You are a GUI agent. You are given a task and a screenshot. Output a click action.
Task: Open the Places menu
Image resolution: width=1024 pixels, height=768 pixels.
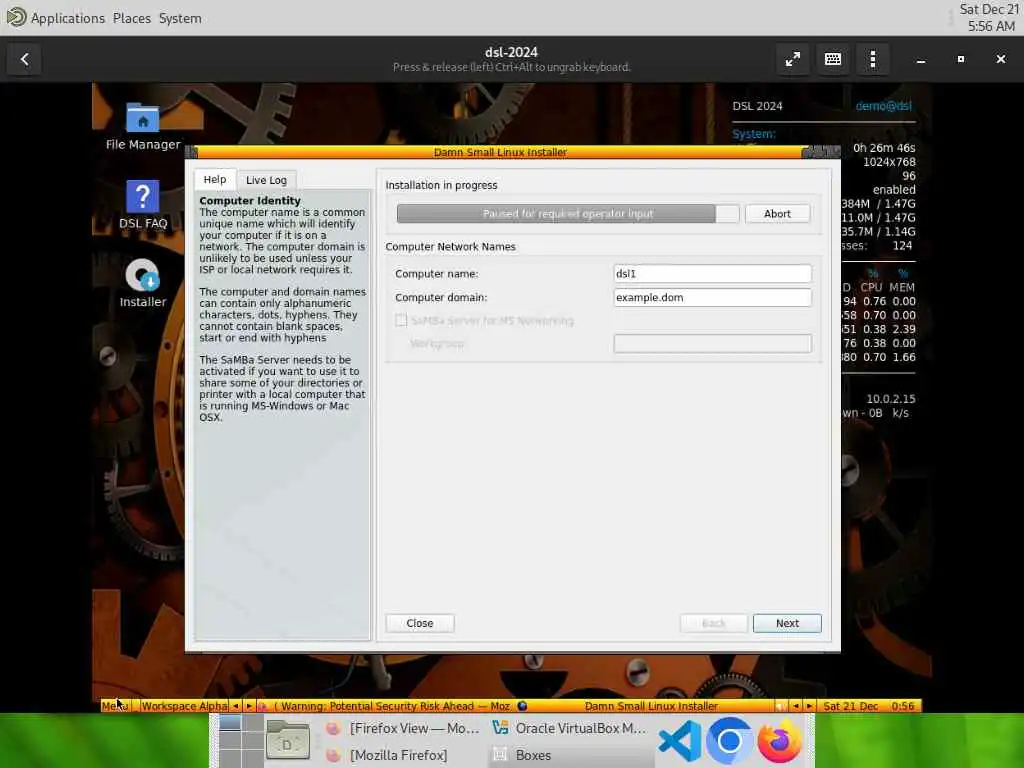click(x=132, y=18)
